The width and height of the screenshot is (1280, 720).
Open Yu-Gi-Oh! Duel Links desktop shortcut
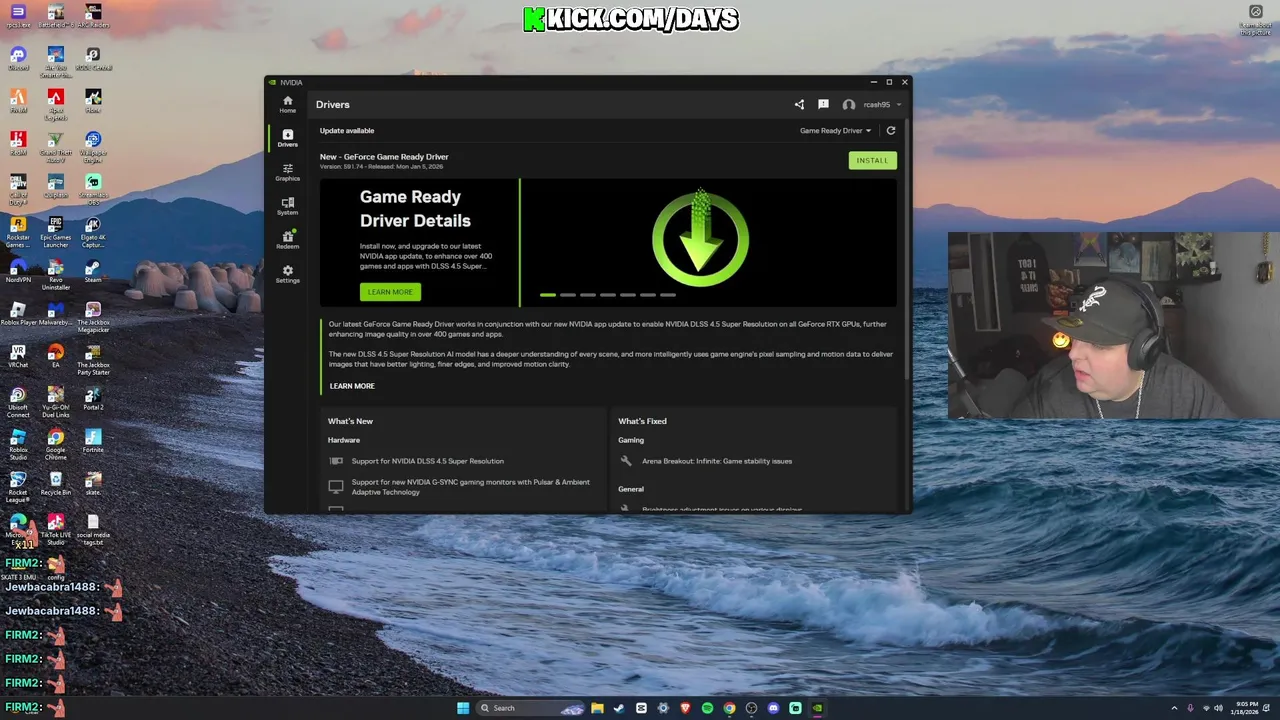tap(55, 401)
